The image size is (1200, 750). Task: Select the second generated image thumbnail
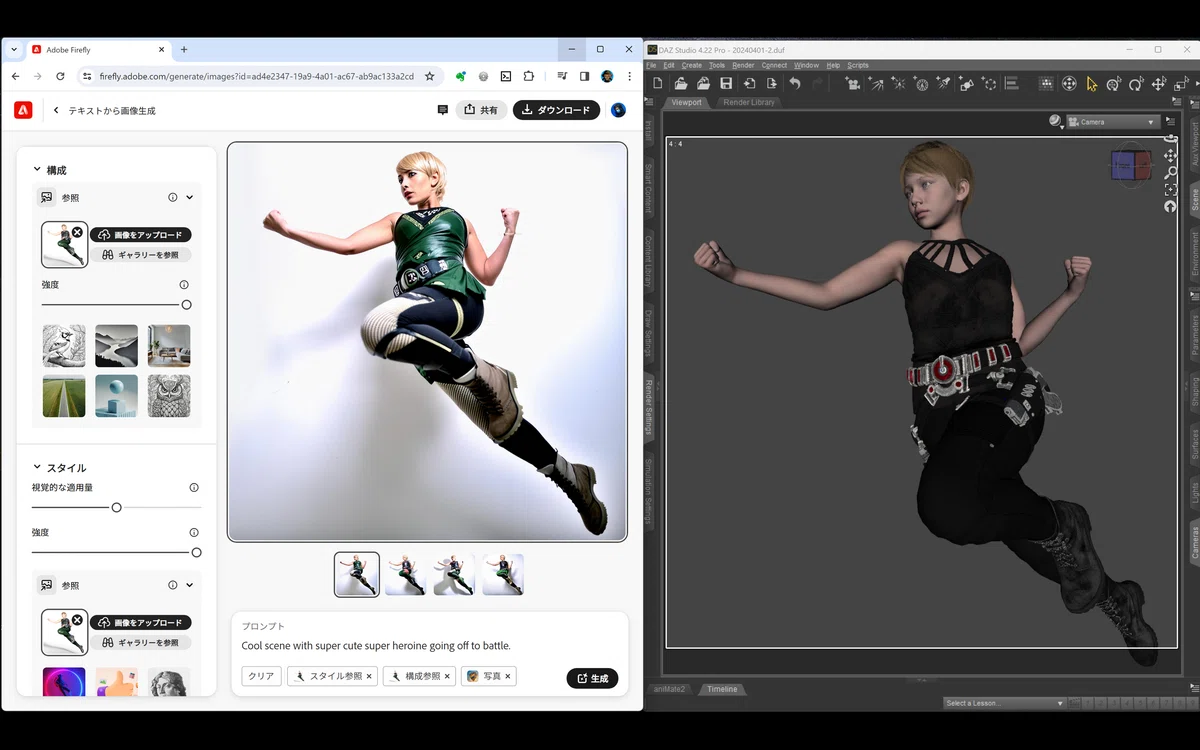[405, 574]
